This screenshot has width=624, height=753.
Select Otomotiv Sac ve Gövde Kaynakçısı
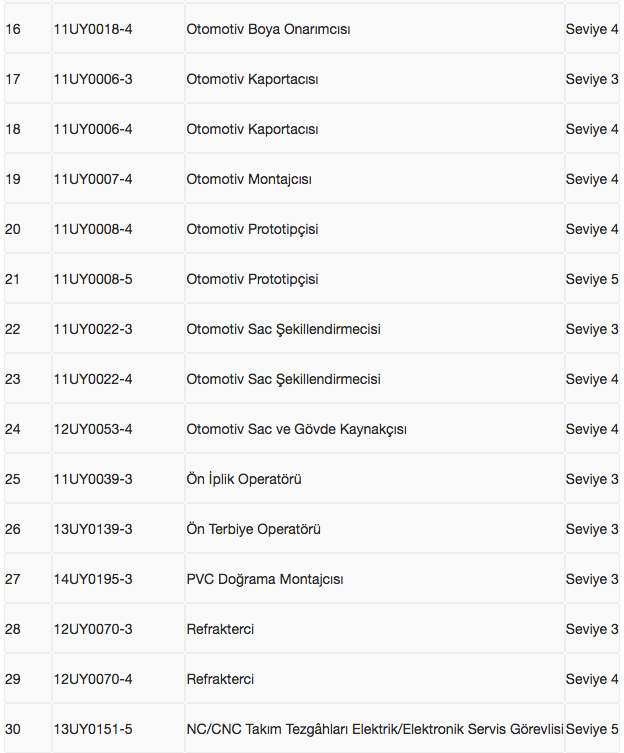(296, 429)
